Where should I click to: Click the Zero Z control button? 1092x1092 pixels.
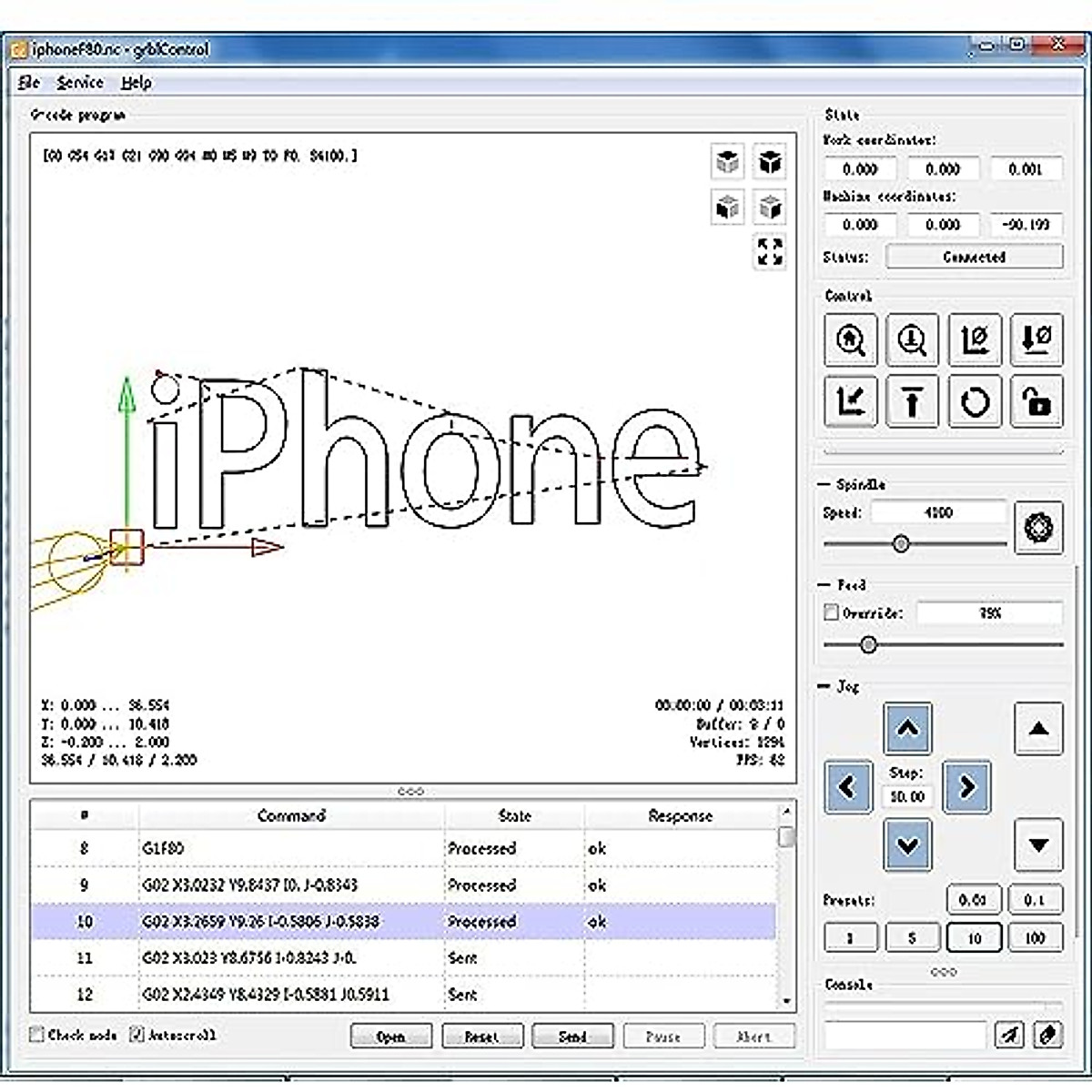tap(1036, 340)
